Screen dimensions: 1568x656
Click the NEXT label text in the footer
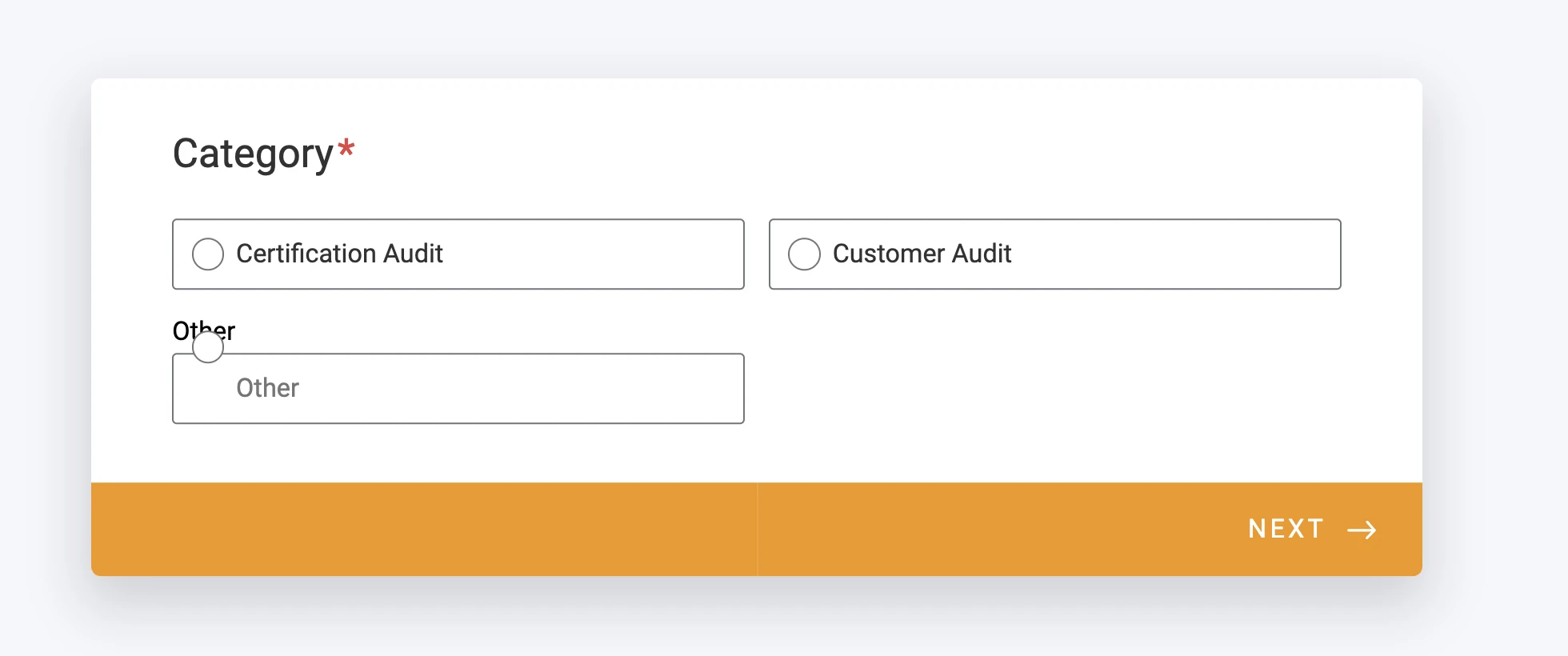pyautogui.click(x=1286, y=529)
